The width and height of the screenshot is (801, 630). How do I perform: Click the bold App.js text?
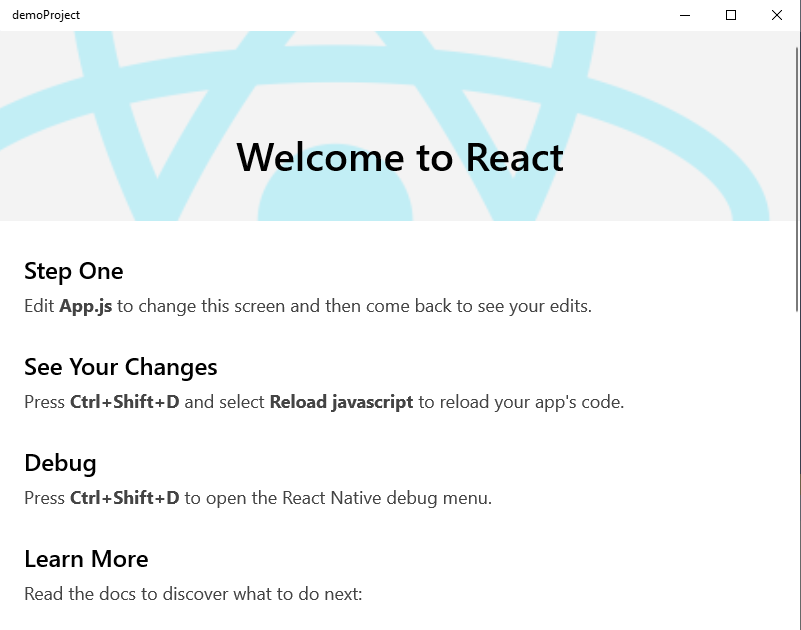pos(91,306)
